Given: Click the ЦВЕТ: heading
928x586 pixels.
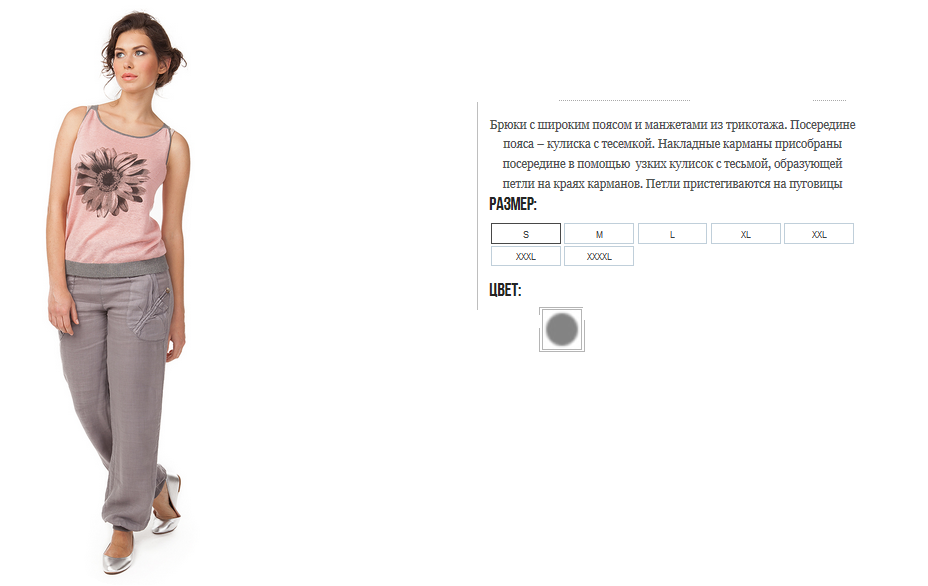Looking at the screenshot, I should 505,290.
